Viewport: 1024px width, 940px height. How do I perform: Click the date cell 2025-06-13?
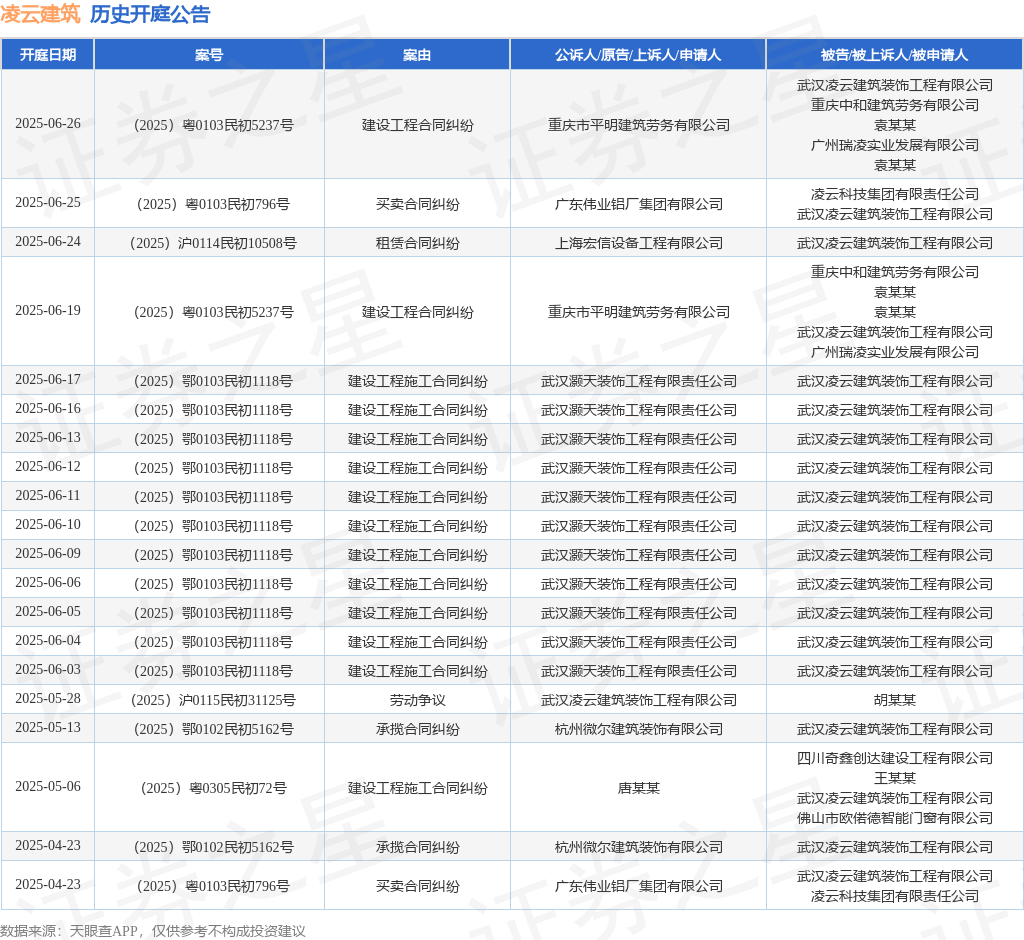[x=48, y=437]
